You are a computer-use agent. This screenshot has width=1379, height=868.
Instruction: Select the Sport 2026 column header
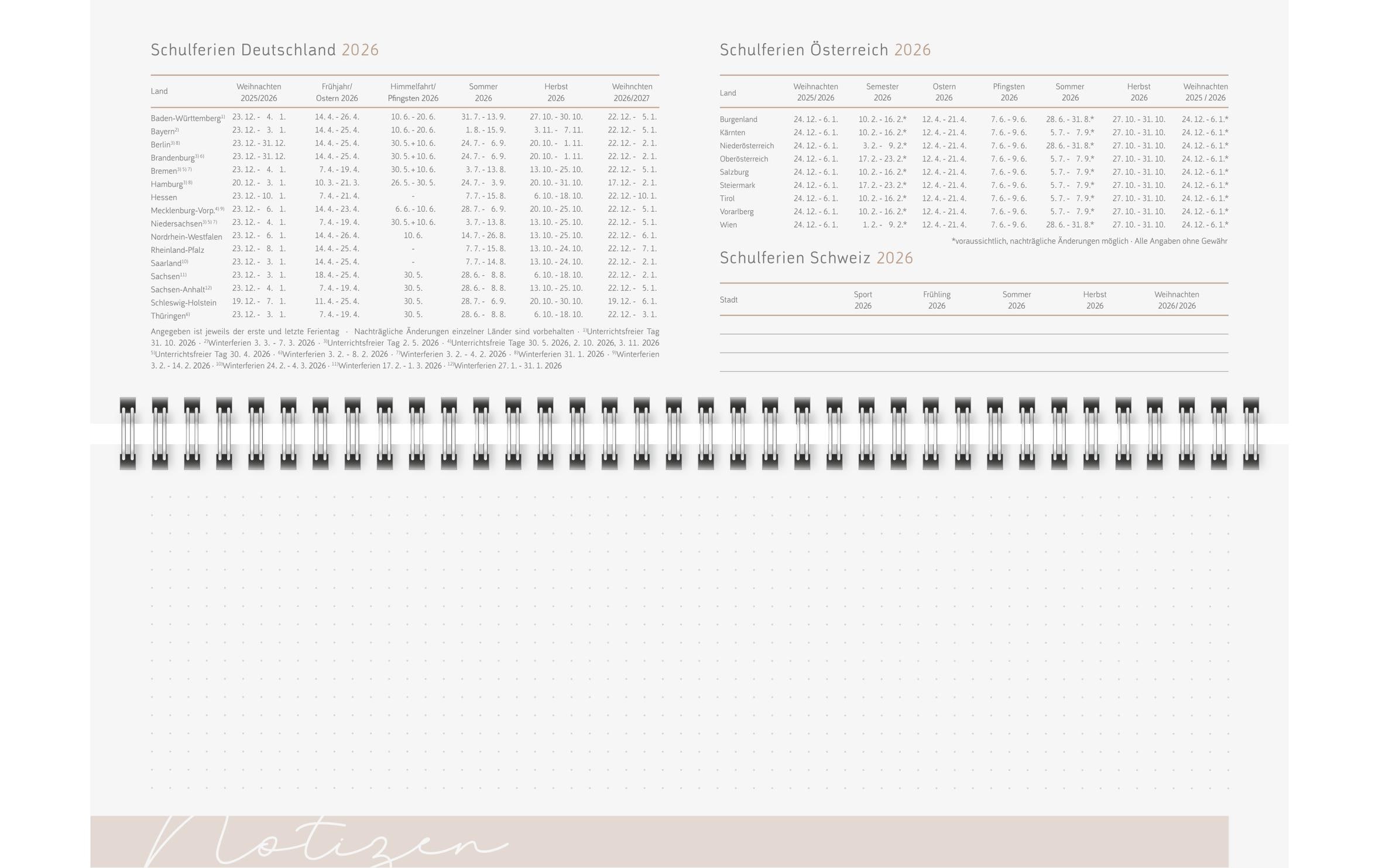click(863, 300)
